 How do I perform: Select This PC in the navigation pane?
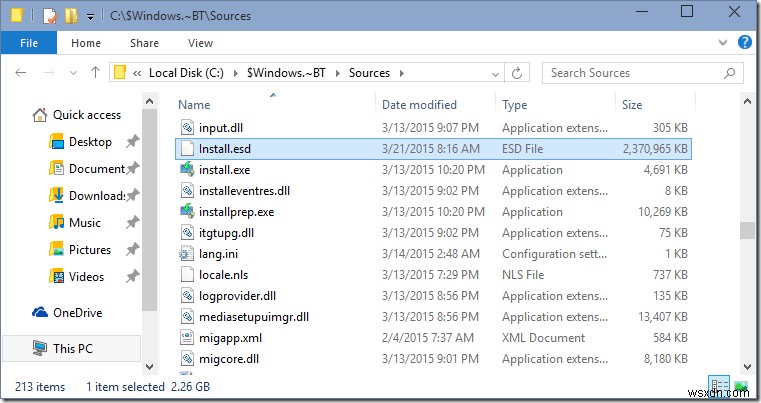(x=73, y=349)
